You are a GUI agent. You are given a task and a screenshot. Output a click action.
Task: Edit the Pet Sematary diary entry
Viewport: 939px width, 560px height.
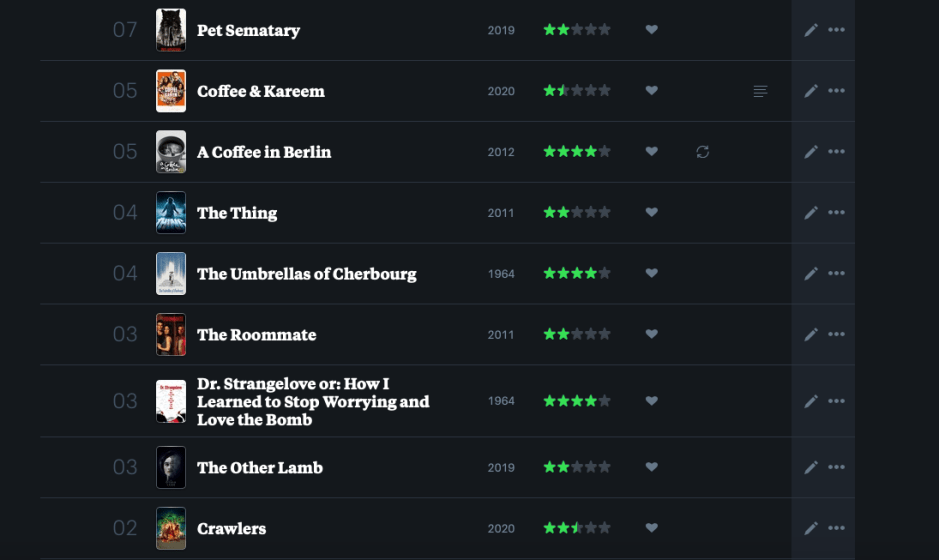coord(811,30)
